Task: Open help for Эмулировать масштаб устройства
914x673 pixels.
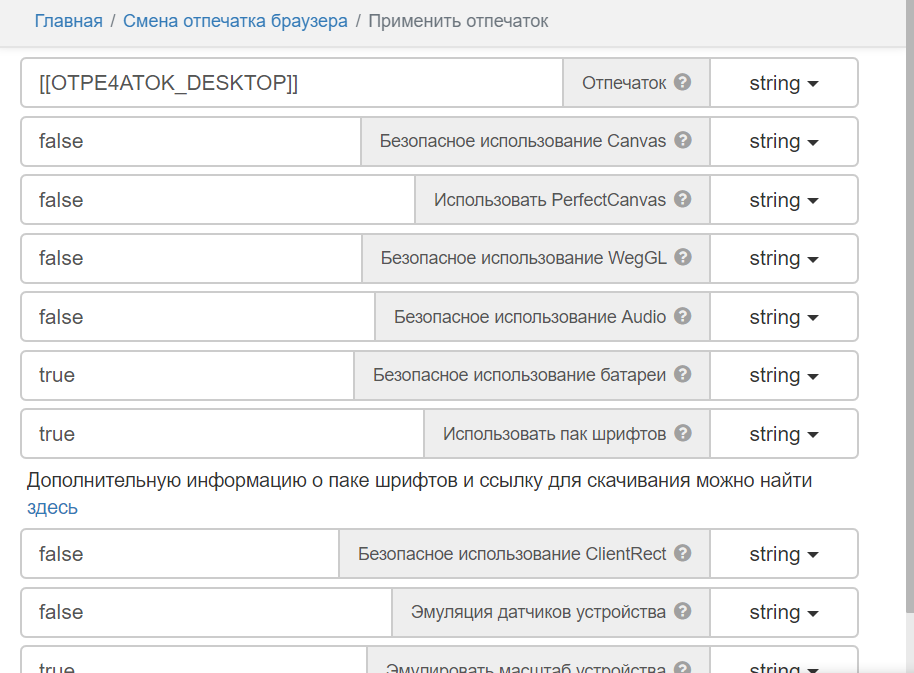Action: click(x=684, y=665)
